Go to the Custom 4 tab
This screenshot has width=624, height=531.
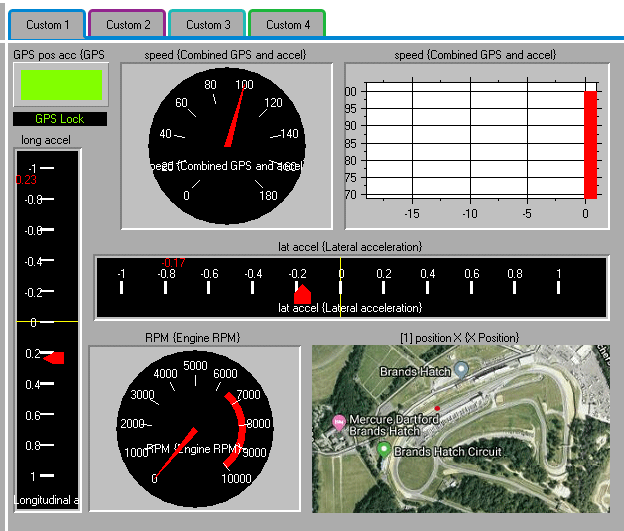[x=287, y=24]
